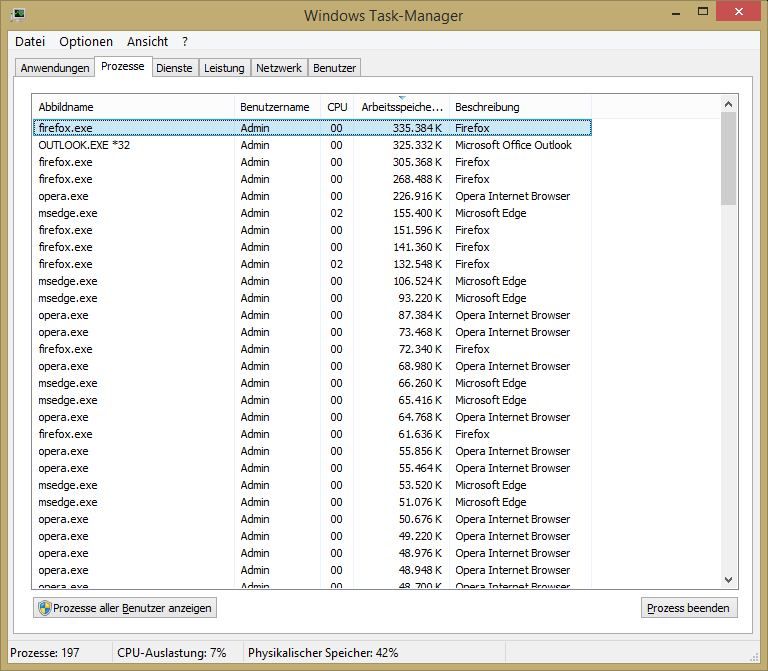Maximize the Task-Manager window
The width and height of the screenshot is (768, 671).
tap(703, 12)
